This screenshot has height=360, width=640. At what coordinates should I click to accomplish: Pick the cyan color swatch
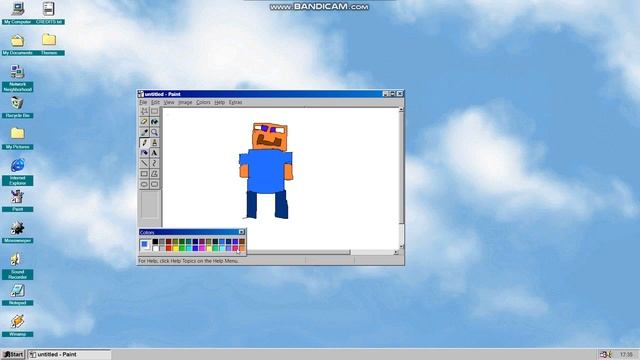tap(189, 249)
